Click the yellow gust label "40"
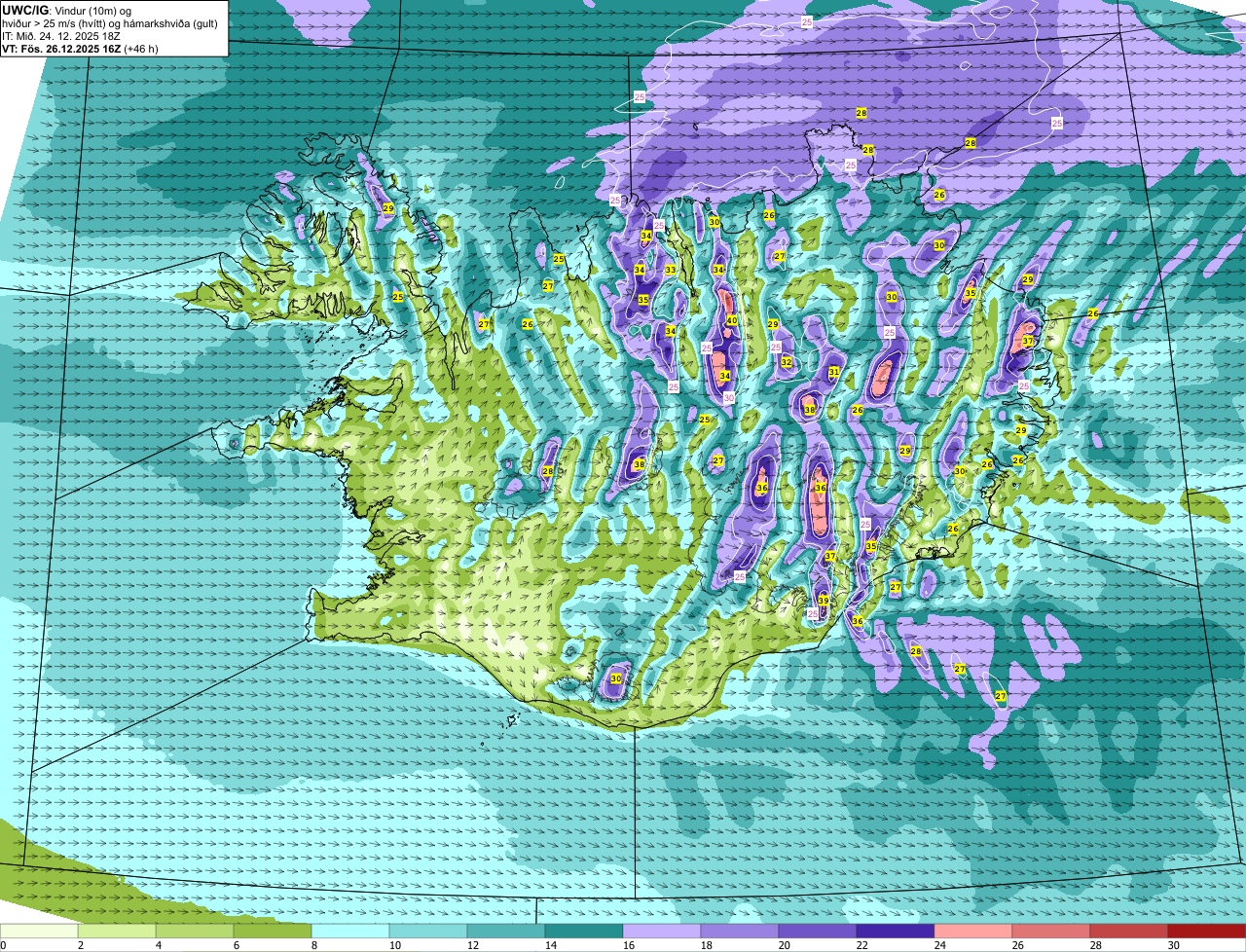Image resolution: width=1246 pixels, height=952 pixels. click(x=731, y=320)
